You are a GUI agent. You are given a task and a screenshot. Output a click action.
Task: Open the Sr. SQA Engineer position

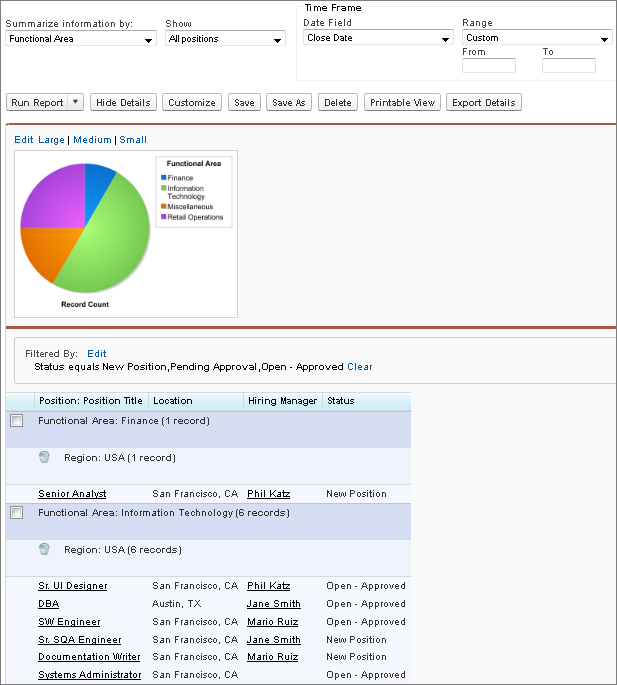80,640
